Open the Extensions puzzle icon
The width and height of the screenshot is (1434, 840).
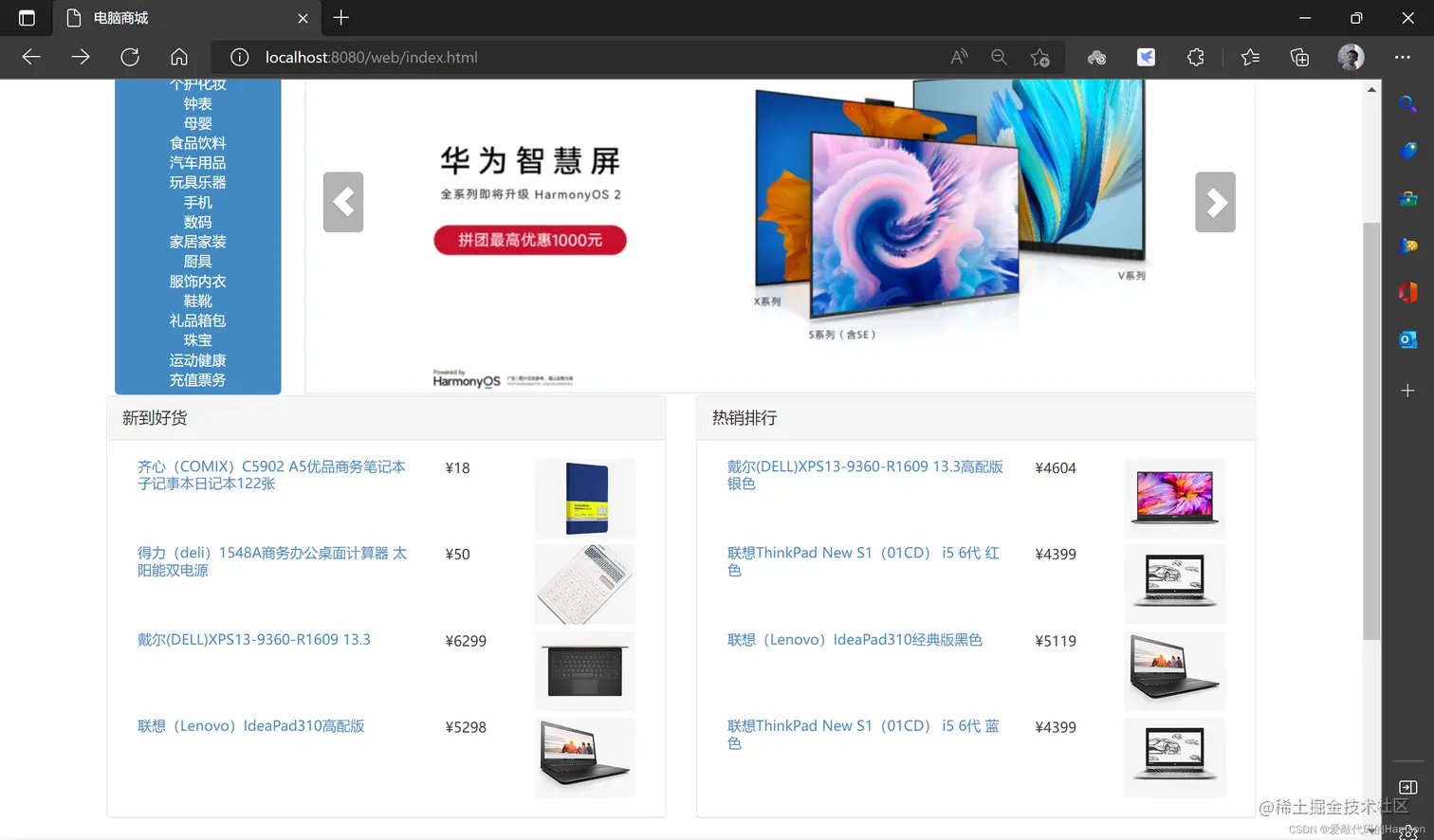tap(1194, 57)
